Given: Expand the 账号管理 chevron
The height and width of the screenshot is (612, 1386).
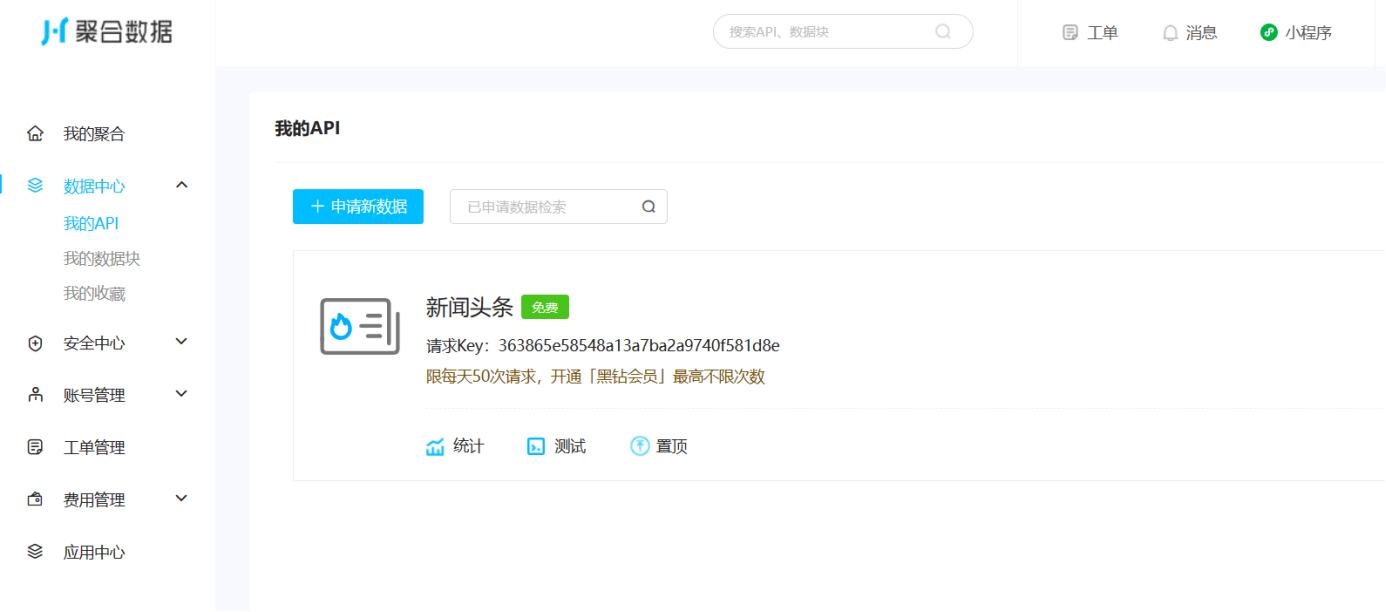Looking at the screenshot, I should pos(182,394).
